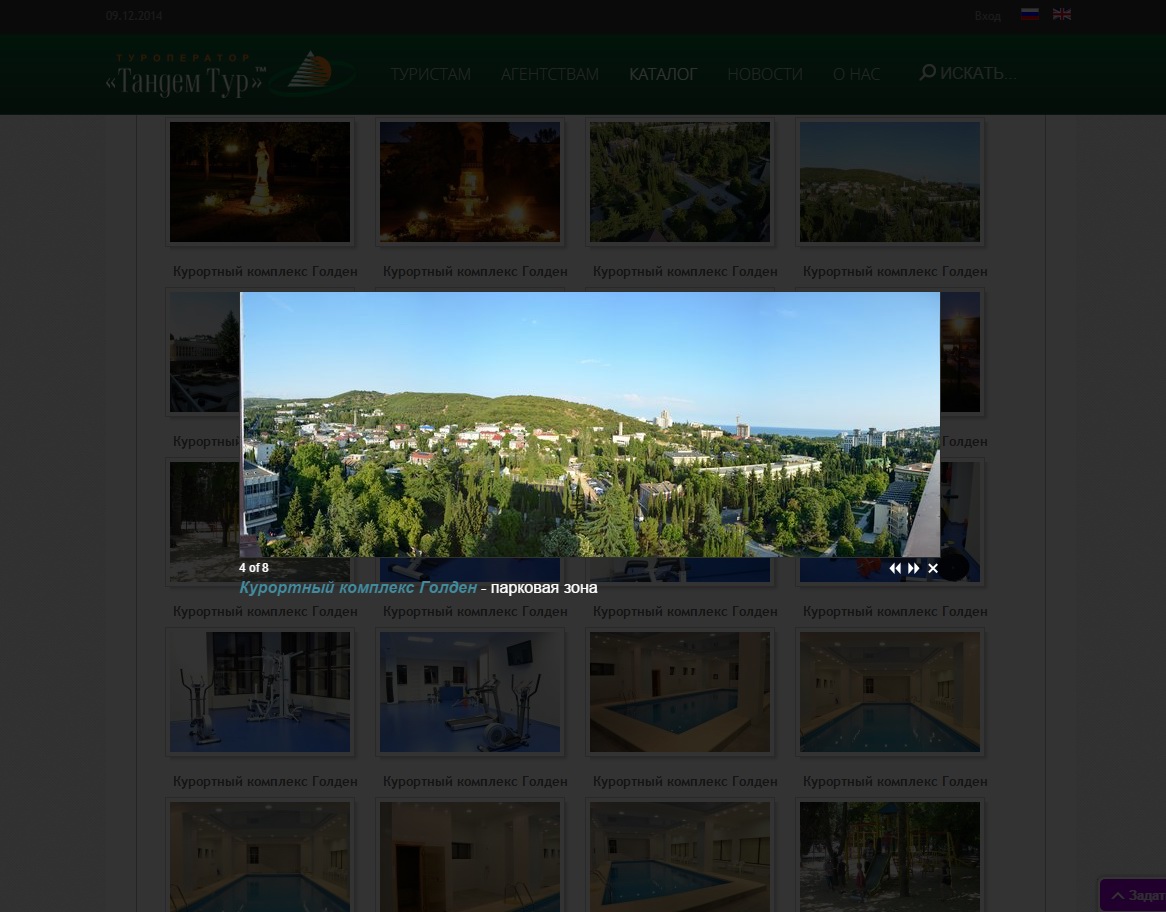Screen dimensions: 1166x912
Task: Go to previous photo in lightbox
Action: coord(895,568)
